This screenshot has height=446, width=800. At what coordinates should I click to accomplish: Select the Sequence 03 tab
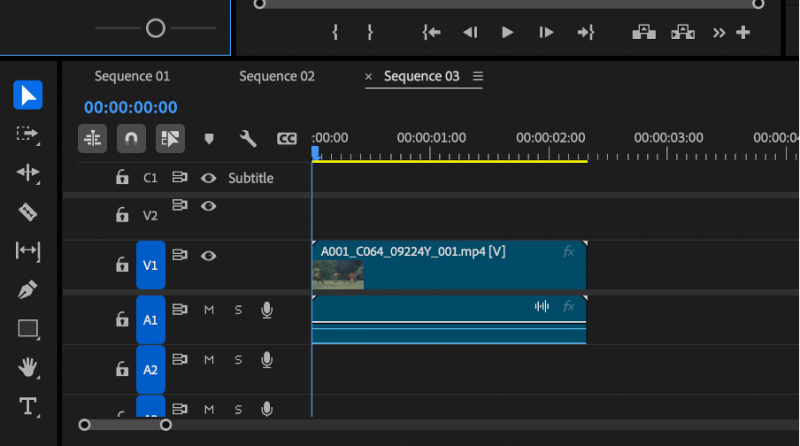[421, 76]
